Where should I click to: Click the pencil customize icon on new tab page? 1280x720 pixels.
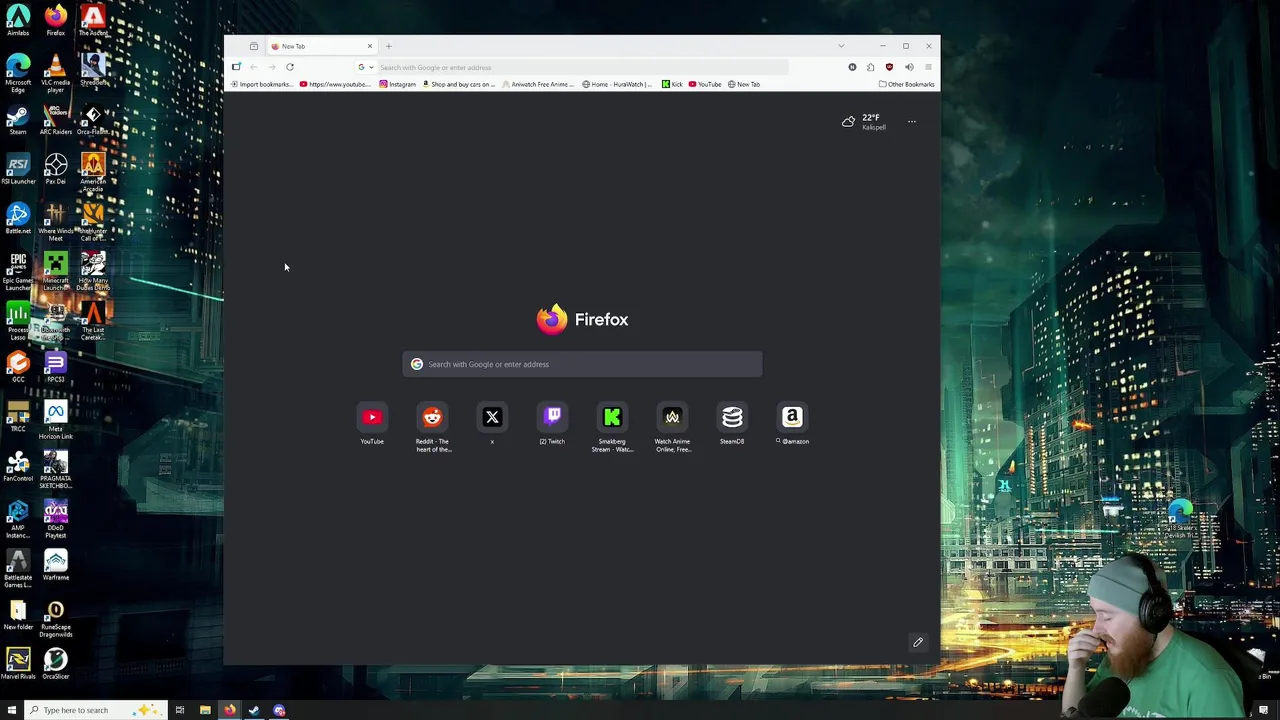pyautogui.click(x=918, y=642)
